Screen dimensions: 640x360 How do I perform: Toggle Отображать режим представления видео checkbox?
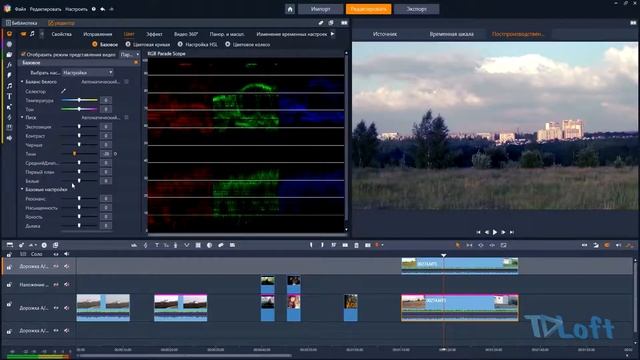23,54
